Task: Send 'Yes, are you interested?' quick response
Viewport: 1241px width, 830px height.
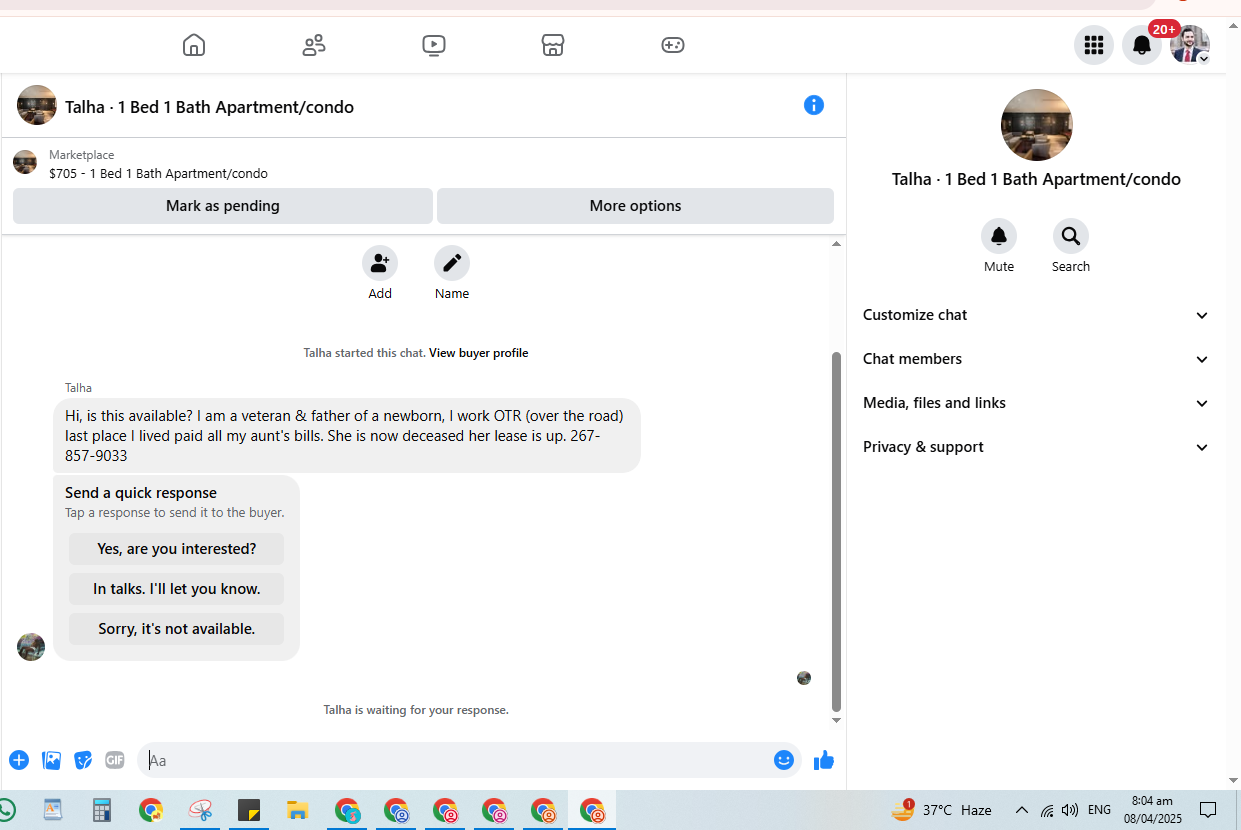Action: (176, 549)
